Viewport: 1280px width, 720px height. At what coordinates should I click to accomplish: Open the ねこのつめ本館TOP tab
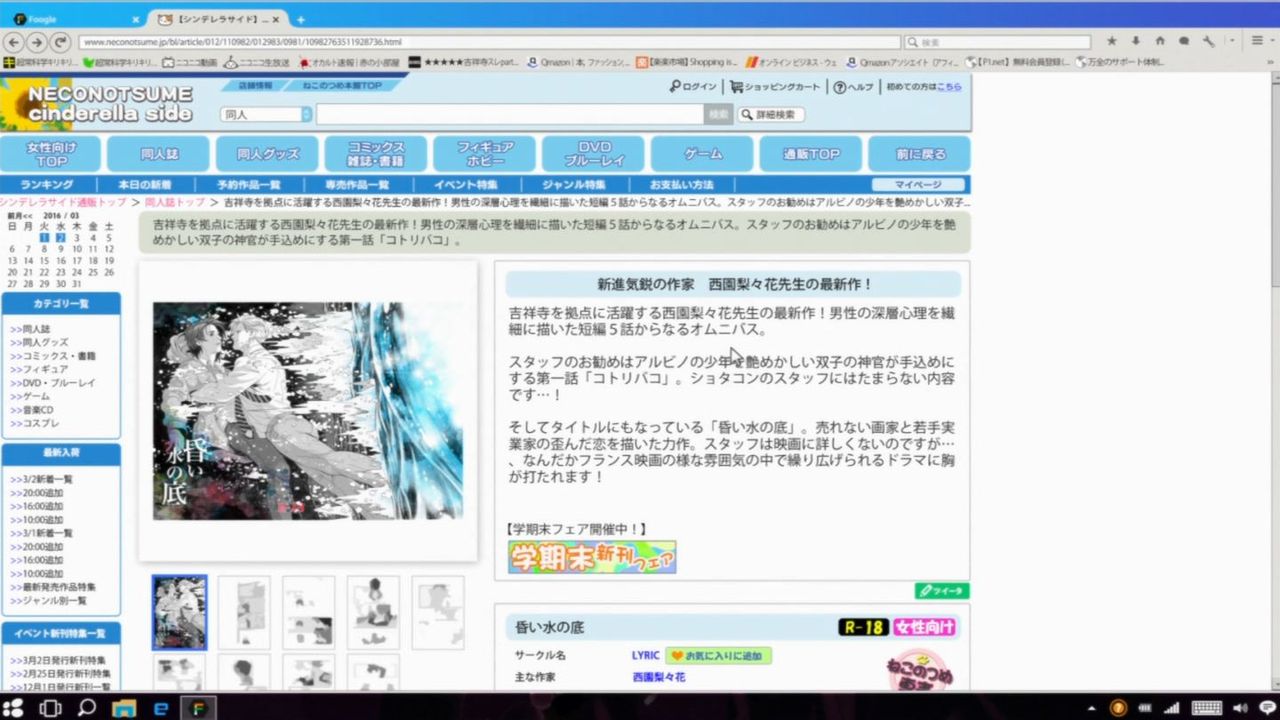[x=342, y=86]
